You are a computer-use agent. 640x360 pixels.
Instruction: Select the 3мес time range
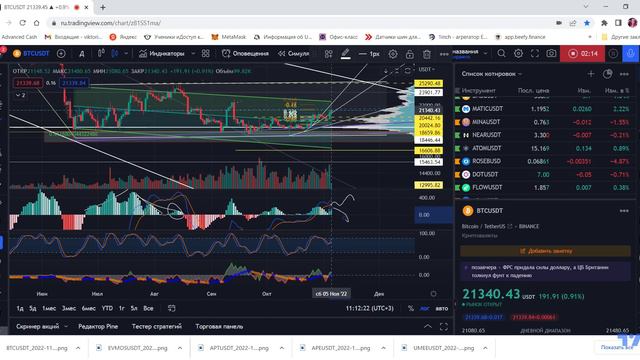[x=69, y=308]
